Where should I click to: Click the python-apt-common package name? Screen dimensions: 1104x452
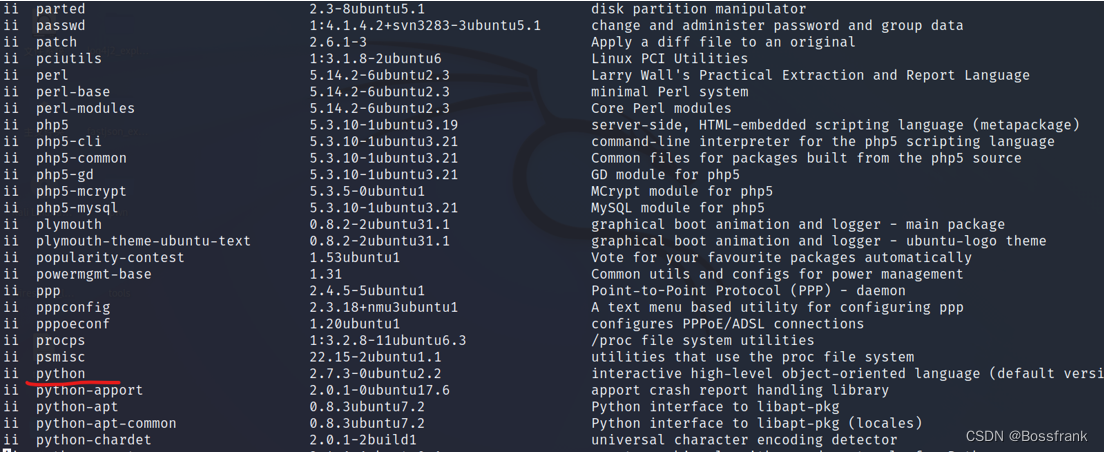pyautogui.click(x=106, y=423)
